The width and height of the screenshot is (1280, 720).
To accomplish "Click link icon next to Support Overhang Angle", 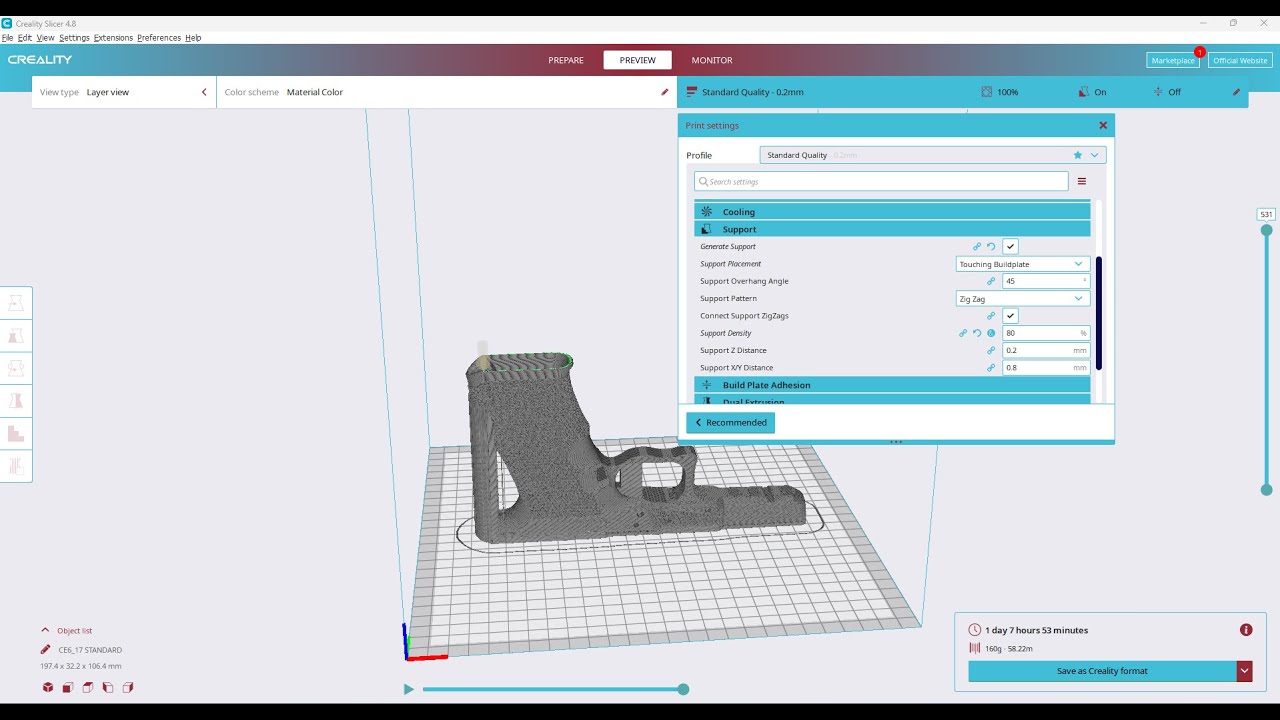I will [x=991, y=281].
